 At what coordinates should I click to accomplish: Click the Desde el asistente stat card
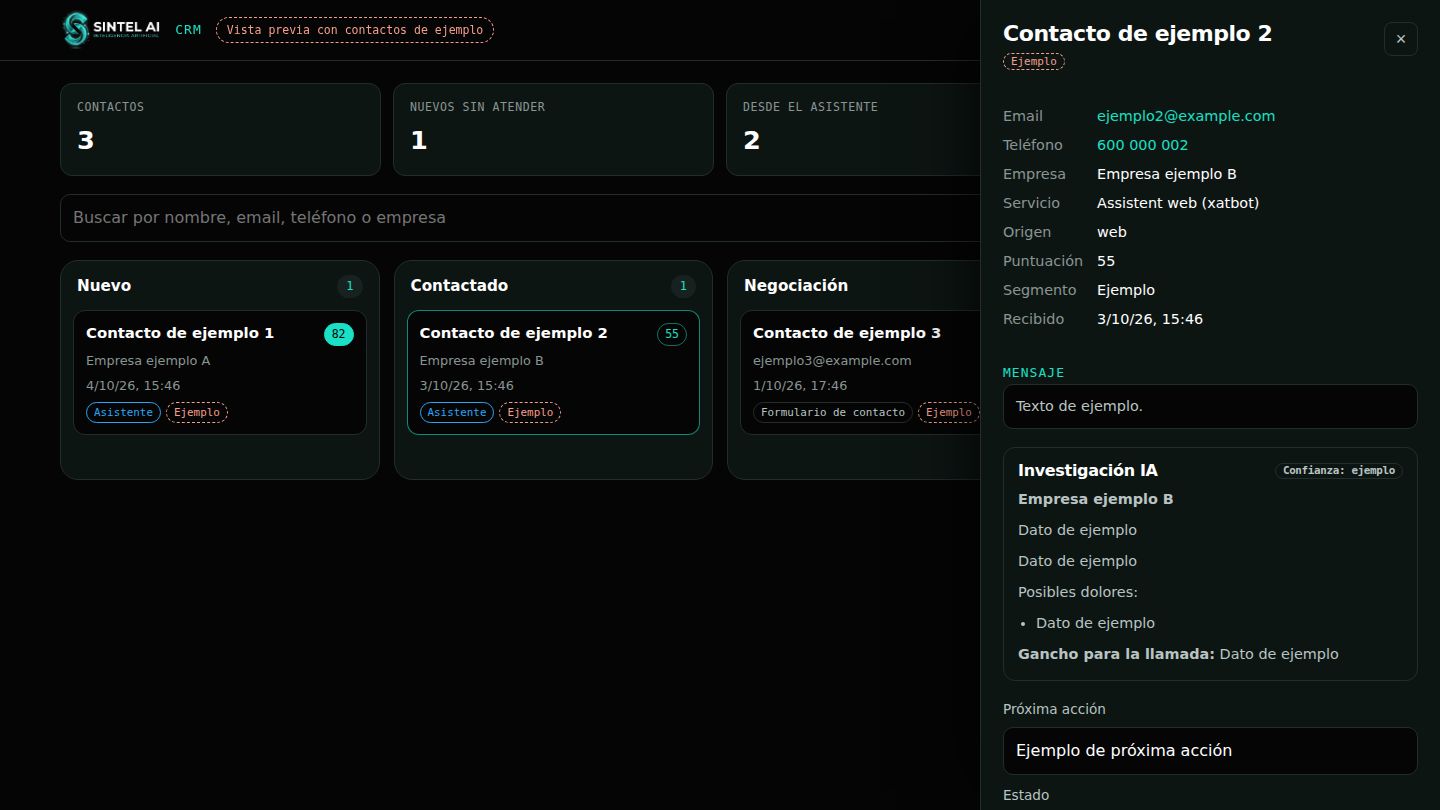(x=853, y=129)
